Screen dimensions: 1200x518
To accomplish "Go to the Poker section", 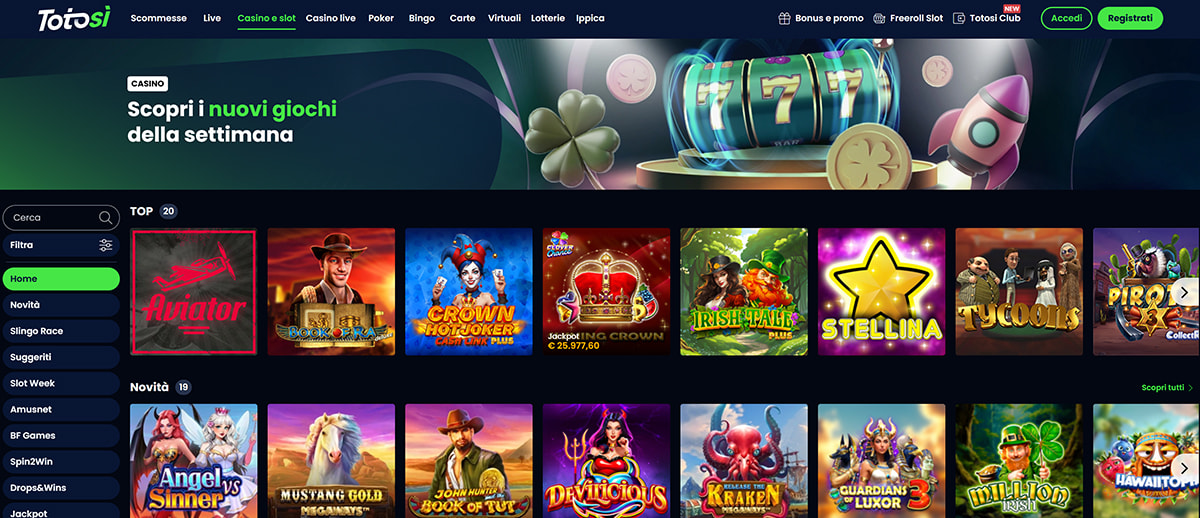I will click(x=381, y=18).
